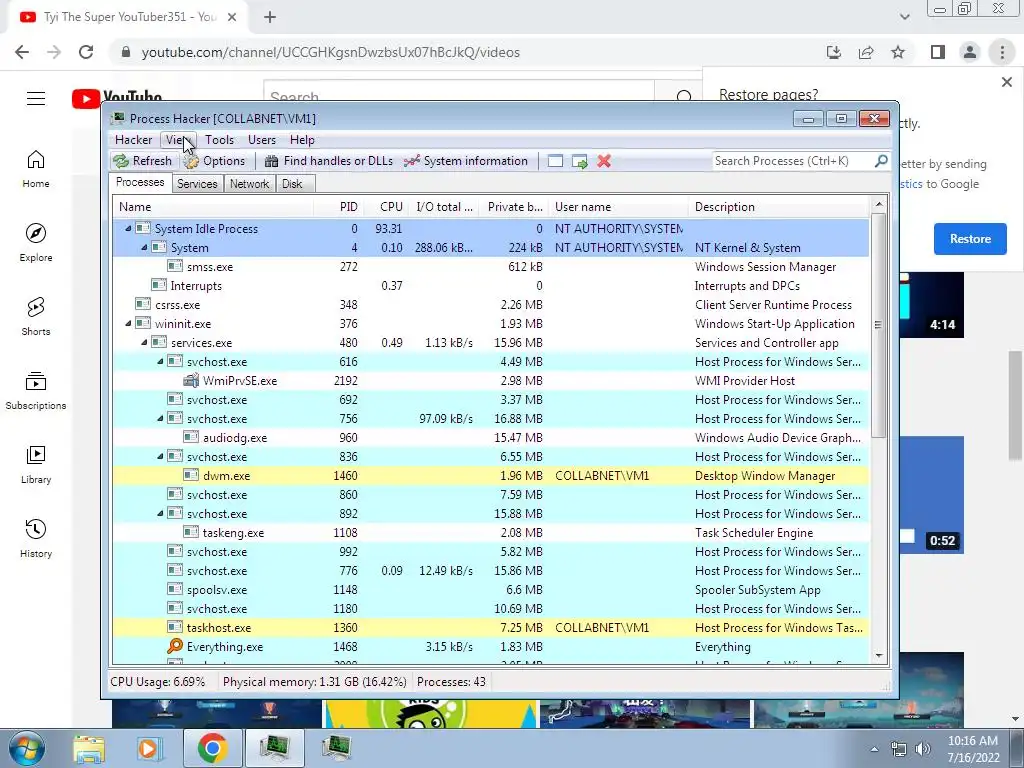Go to YouTube Home in sidebar
This screenshot has width=1024, height=768.
click(x=36, y=168)
